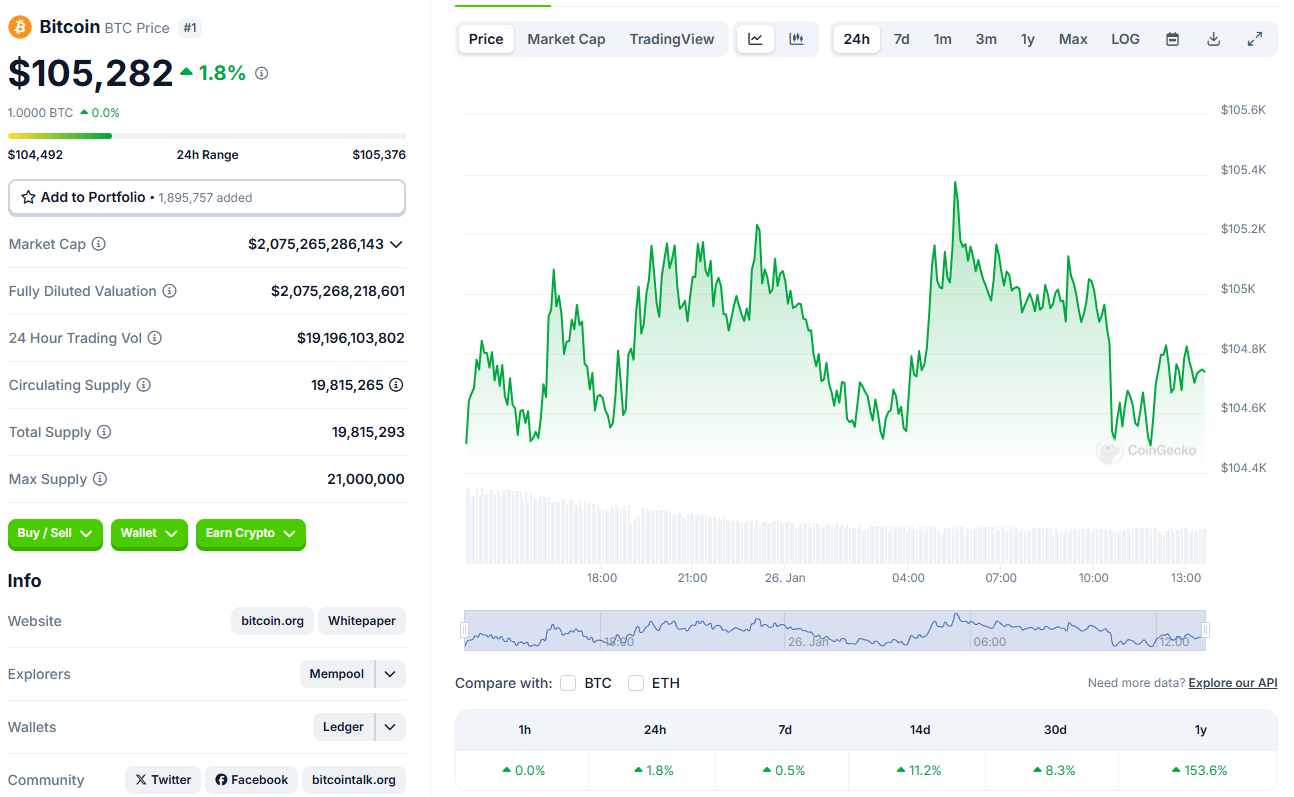
Task: Set chart range to 1y
Action: point(1028,39)
